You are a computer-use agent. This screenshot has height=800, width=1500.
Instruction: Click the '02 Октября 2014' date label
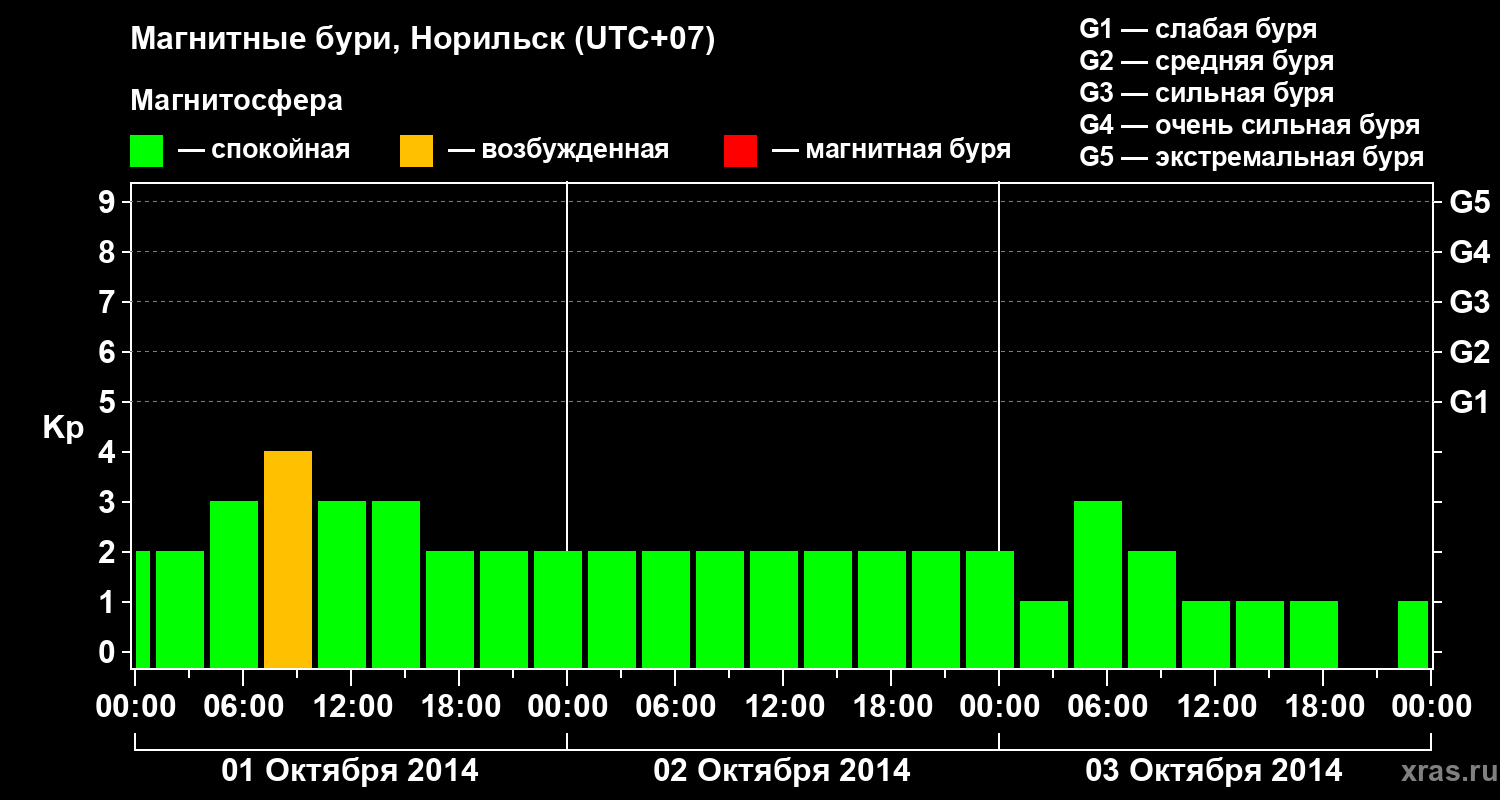pos(782,771)
